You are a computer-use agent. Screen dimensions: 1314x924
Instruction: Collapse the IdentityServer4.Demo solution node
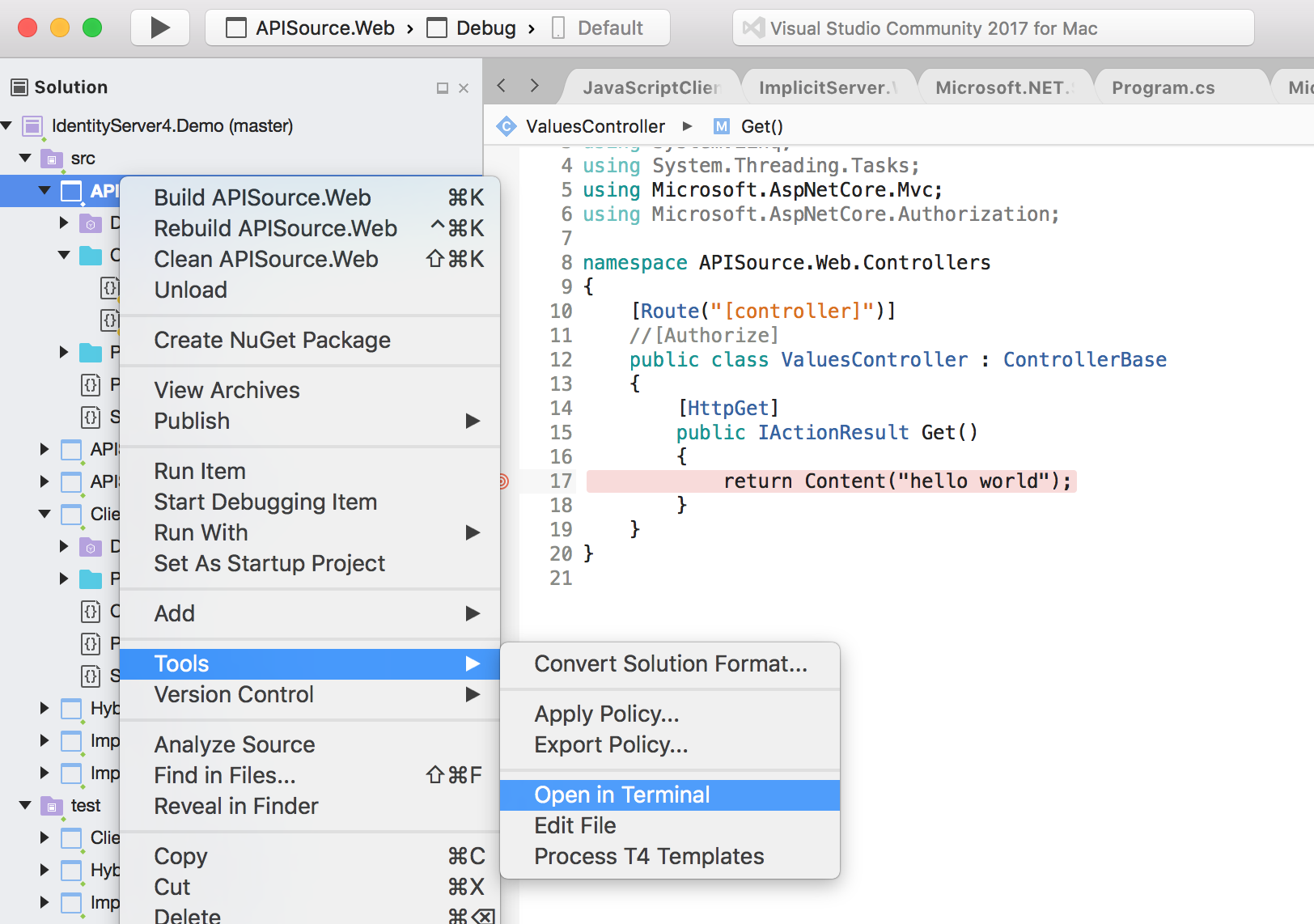[6, 125]
